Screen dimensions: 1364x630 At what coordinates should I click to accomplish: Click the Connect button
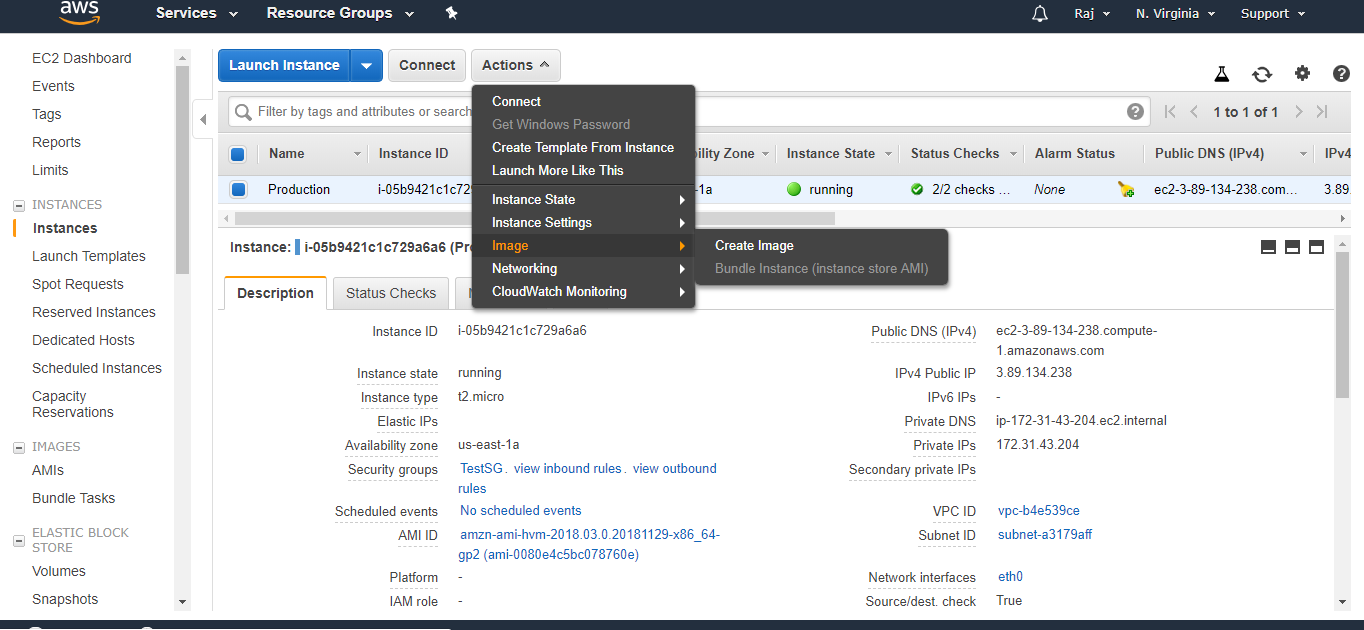427,65
